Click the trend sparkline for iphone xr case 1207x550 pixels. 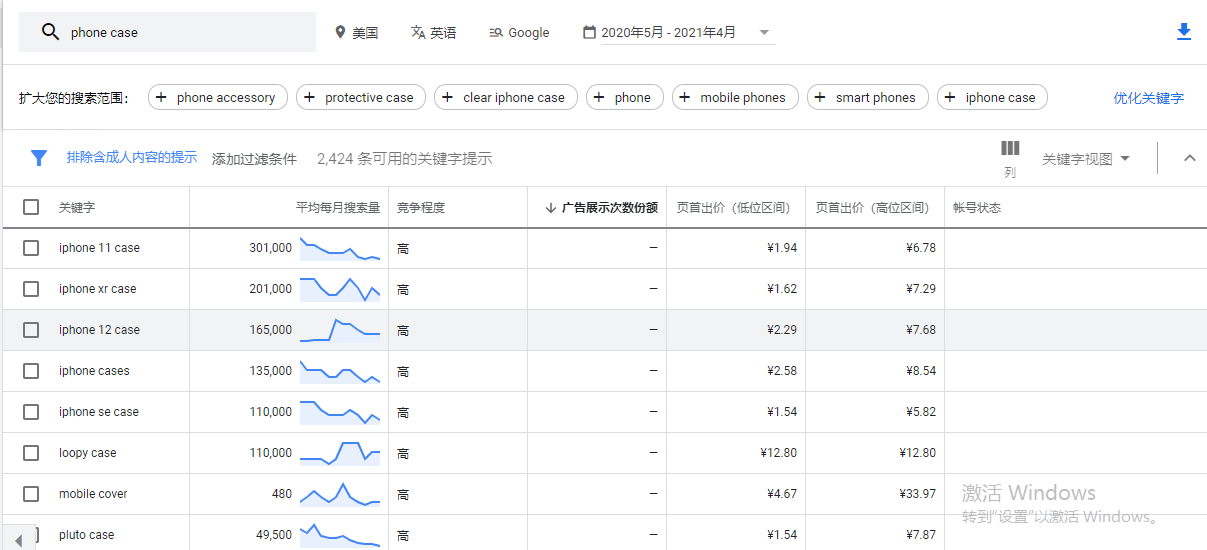(x=340, y=289)
